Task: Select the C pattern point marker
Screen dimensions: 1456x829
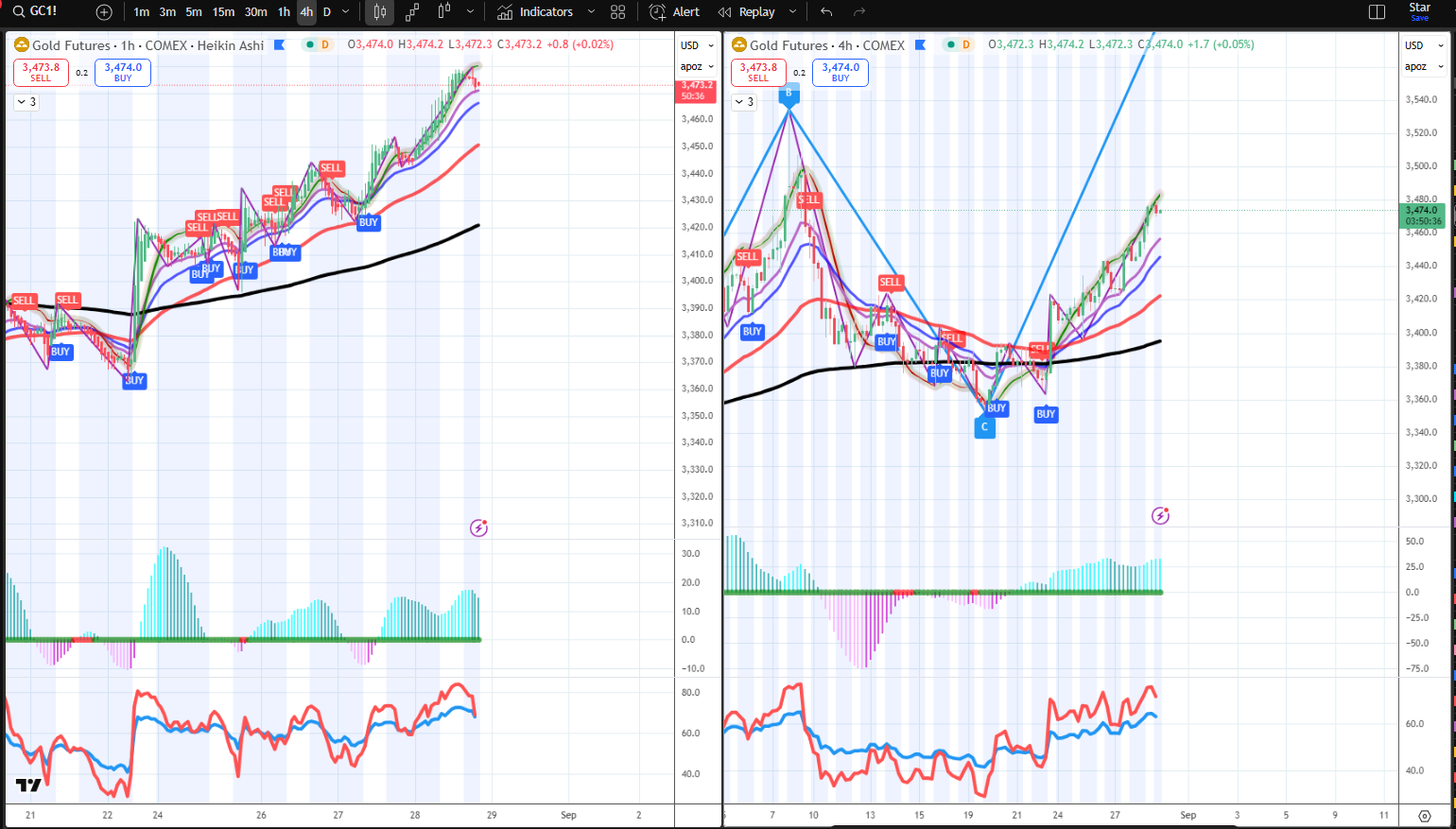Action: tap(984, 427)
